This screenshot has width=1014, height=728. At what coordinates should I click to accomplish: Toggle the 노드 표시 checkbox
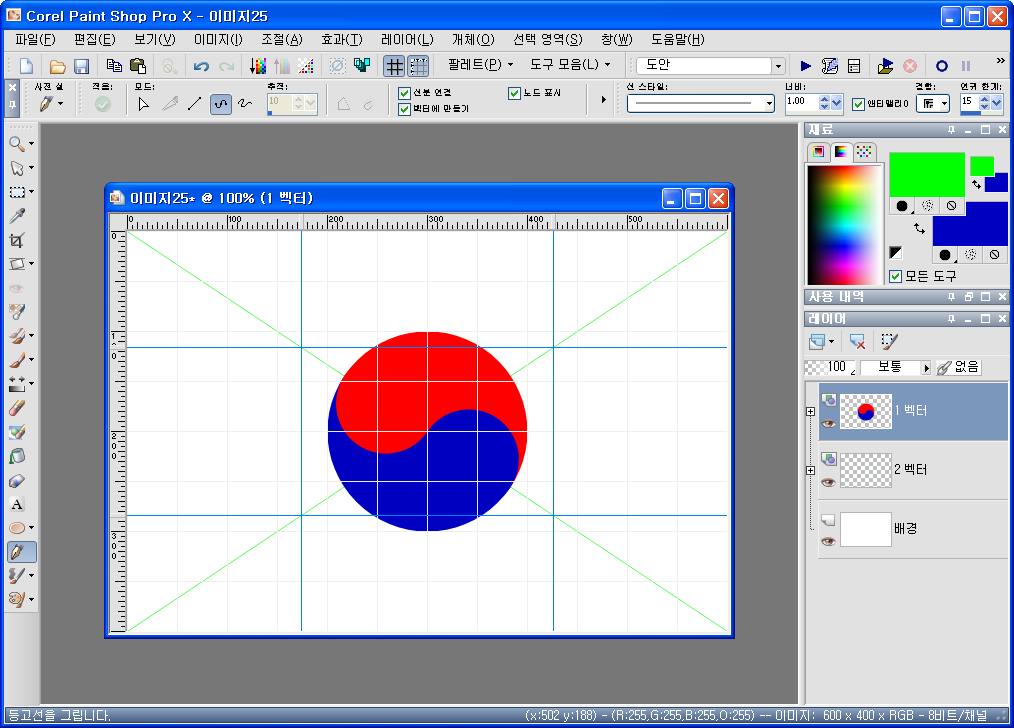tap(514, 93)
